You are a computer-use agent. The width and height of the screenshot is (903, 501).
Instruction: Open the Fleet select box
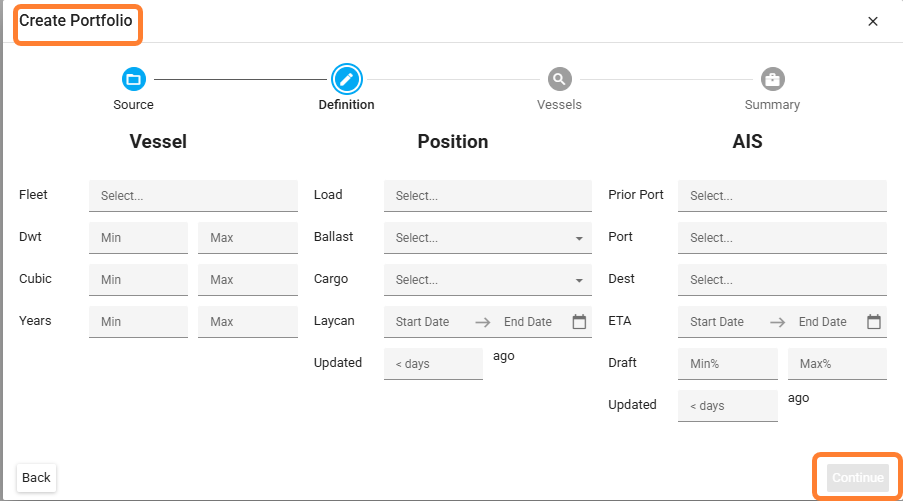193,196
